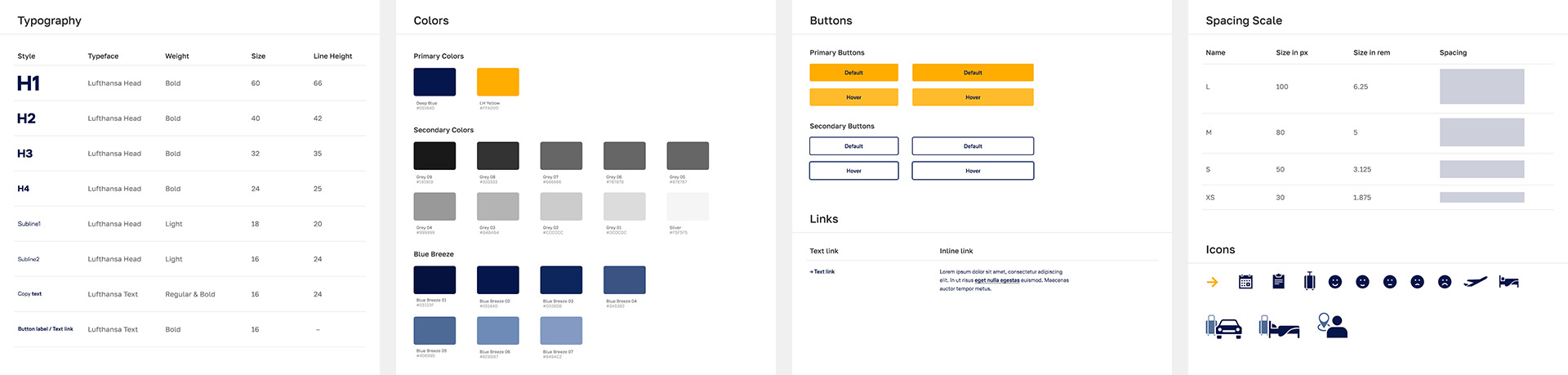The image size is (1568, 375).
Task: Click the '3.125' rem value
Action: [x=1362, y=170]
